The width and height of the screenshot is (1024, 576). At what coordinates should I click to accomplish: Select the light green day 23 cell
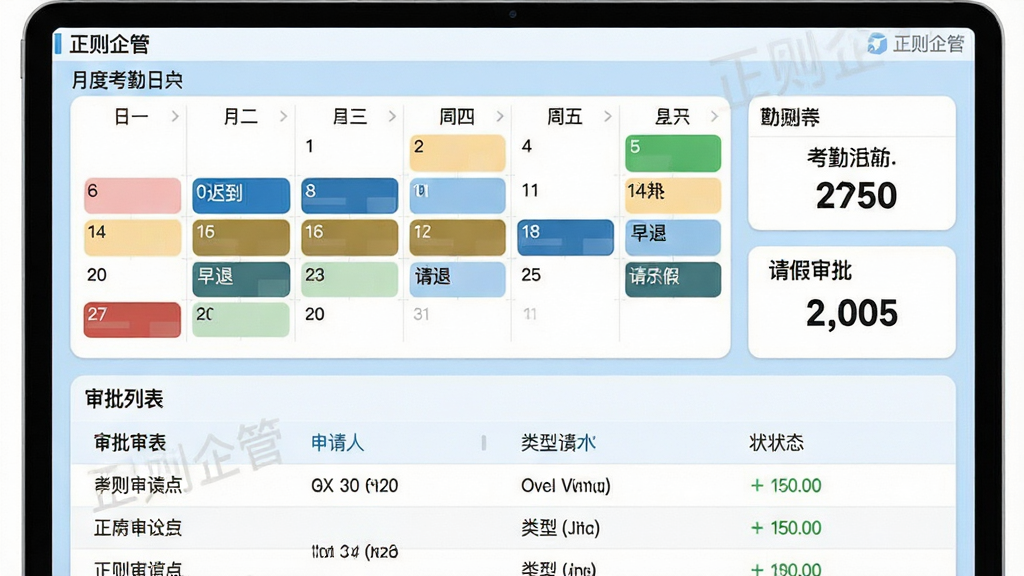[x=349, y=280]
